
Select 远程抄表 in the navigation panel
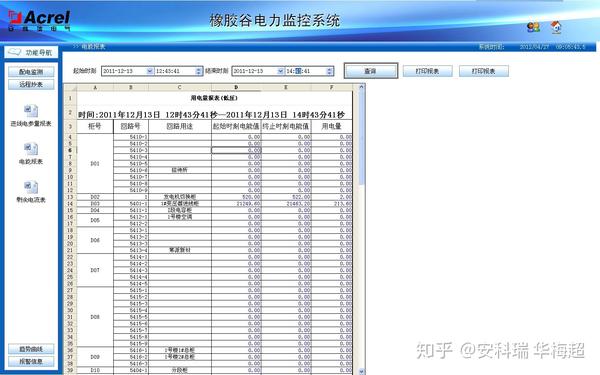[x=31, y=84]
